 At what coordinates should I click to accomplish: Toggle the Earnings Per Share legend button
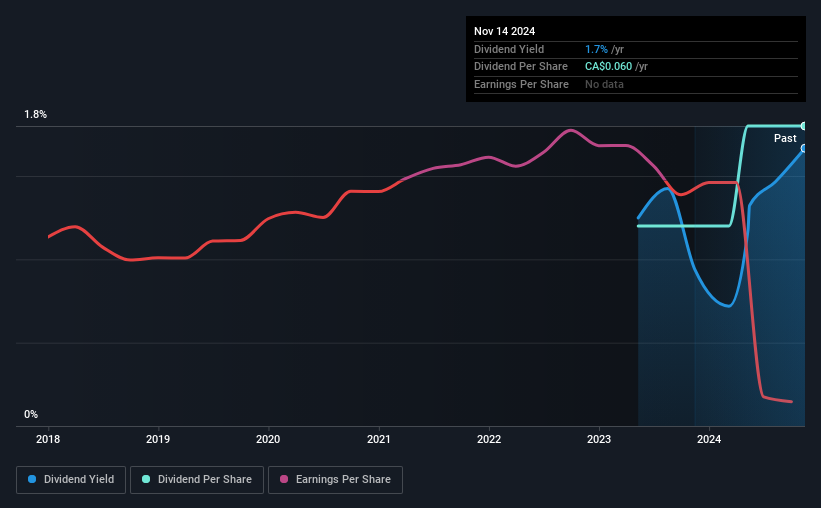[x=335, y=480]
